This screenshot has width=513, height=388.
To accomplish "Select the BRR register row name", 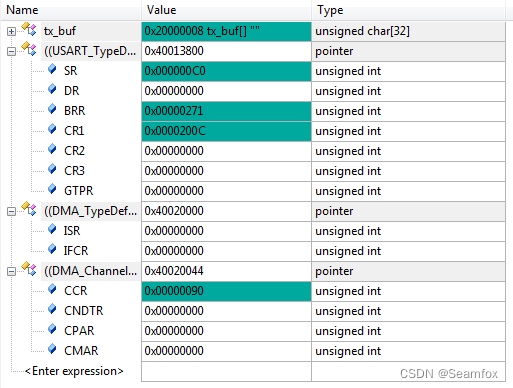I will [x=75, y=111].
